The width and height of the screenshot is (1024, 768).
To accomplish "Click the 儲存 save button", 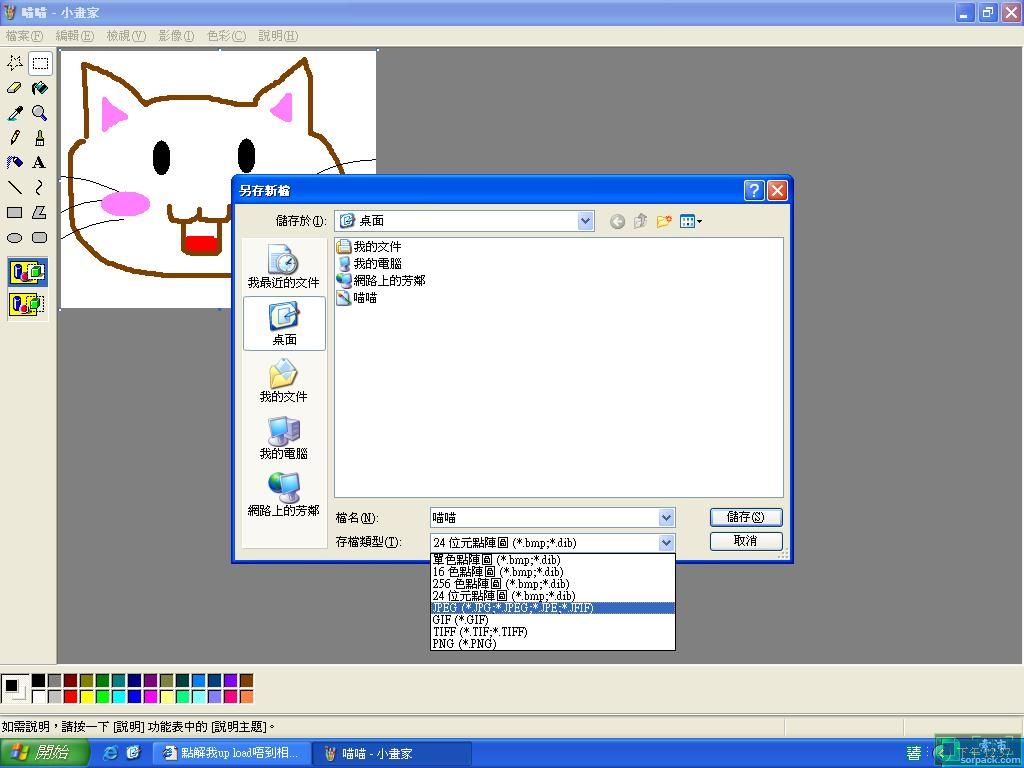I will (745, 517).
